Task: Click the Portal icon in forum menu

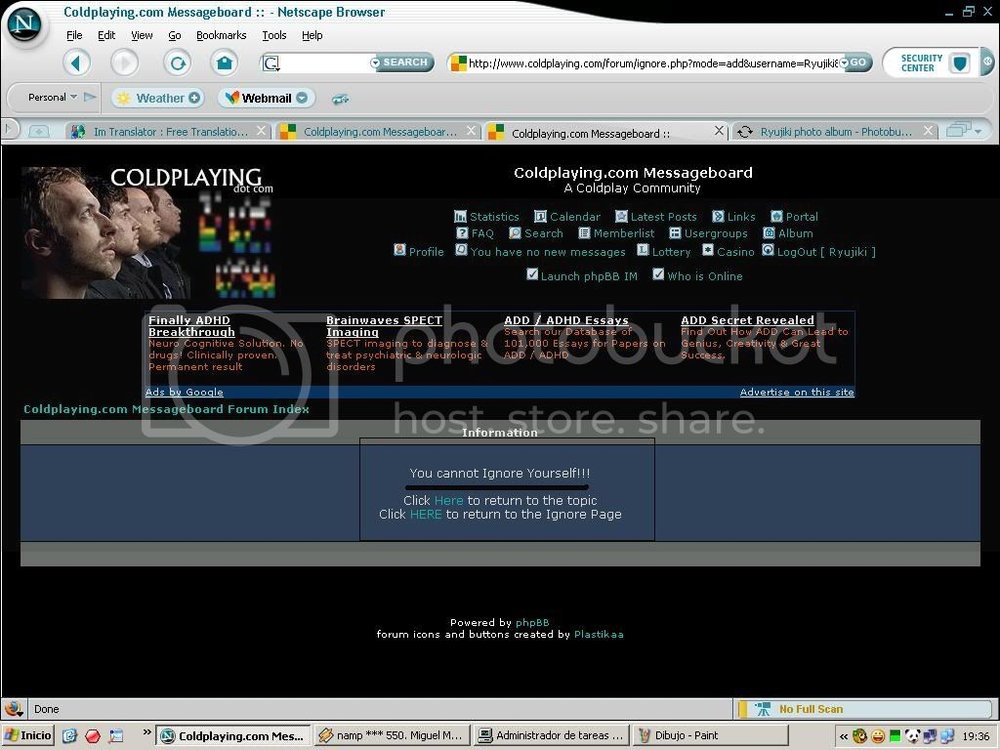Action: pyautogui.click(x=776, y=216)
